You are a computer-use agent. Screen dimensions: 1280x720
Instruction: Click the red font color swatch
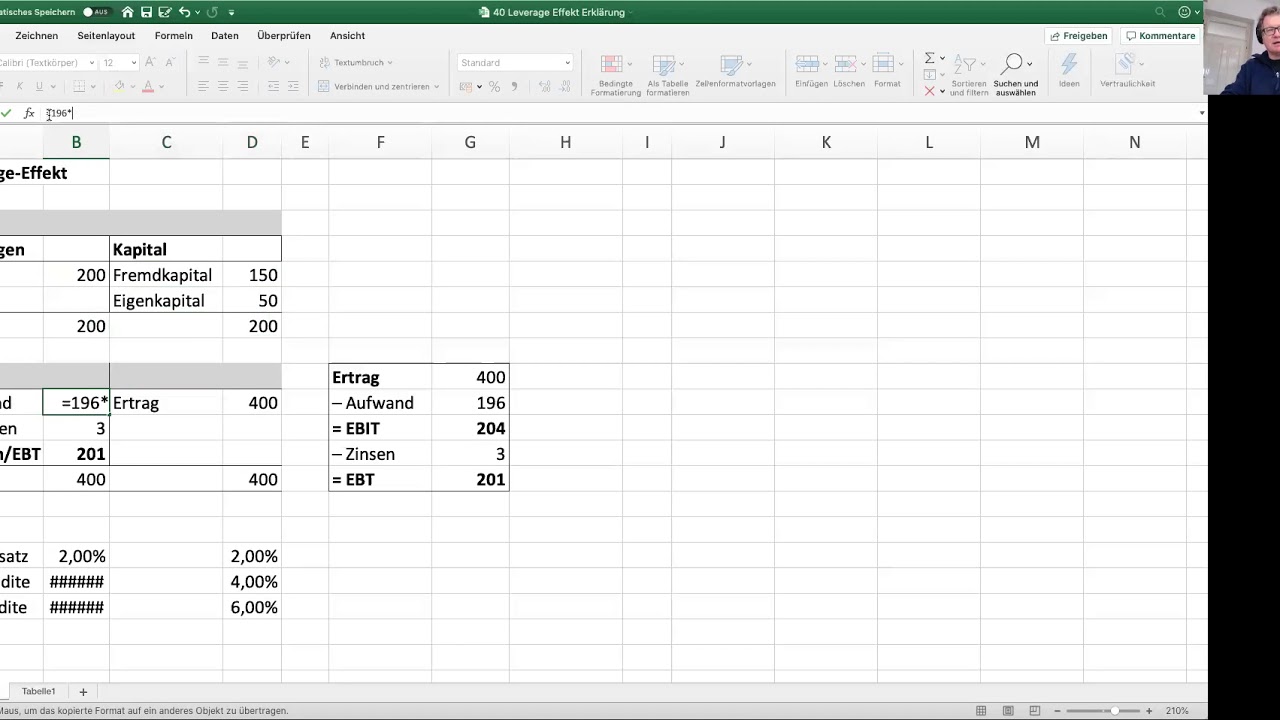tap(148, 87)
